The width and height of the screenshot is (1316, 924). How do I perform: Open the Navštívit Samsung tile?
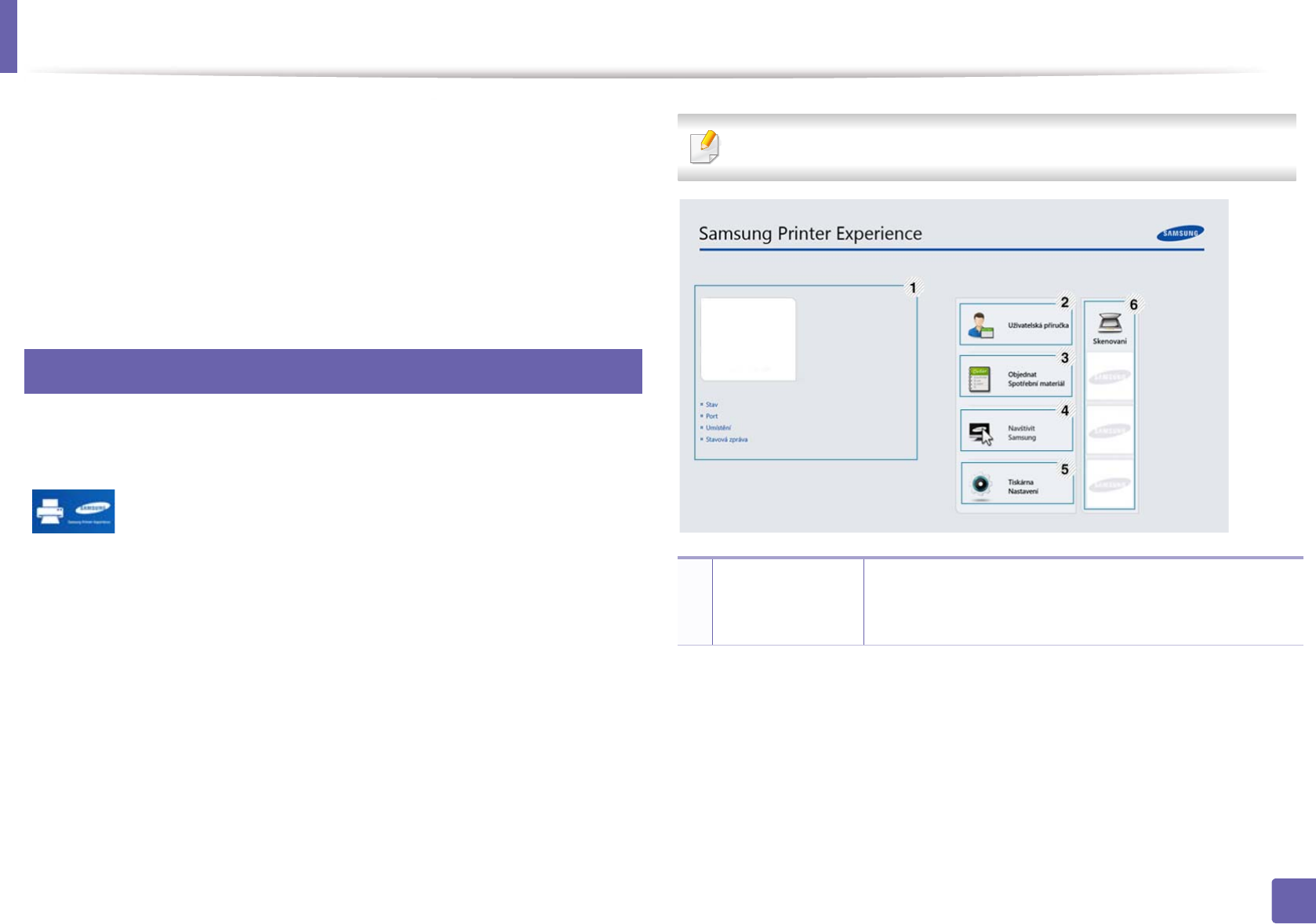[1016, 431]
